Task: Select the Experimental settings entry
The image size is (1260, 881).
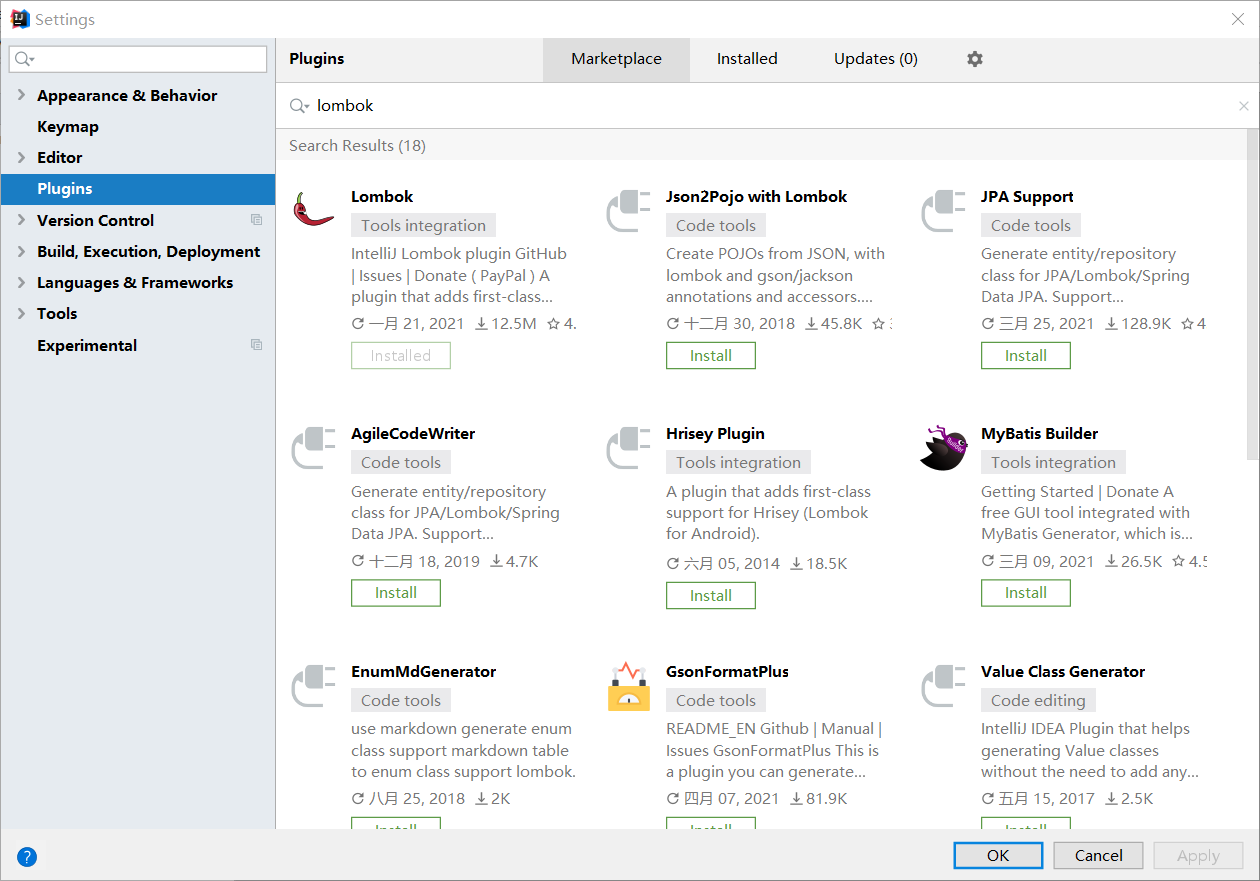Action: (87, 345)
